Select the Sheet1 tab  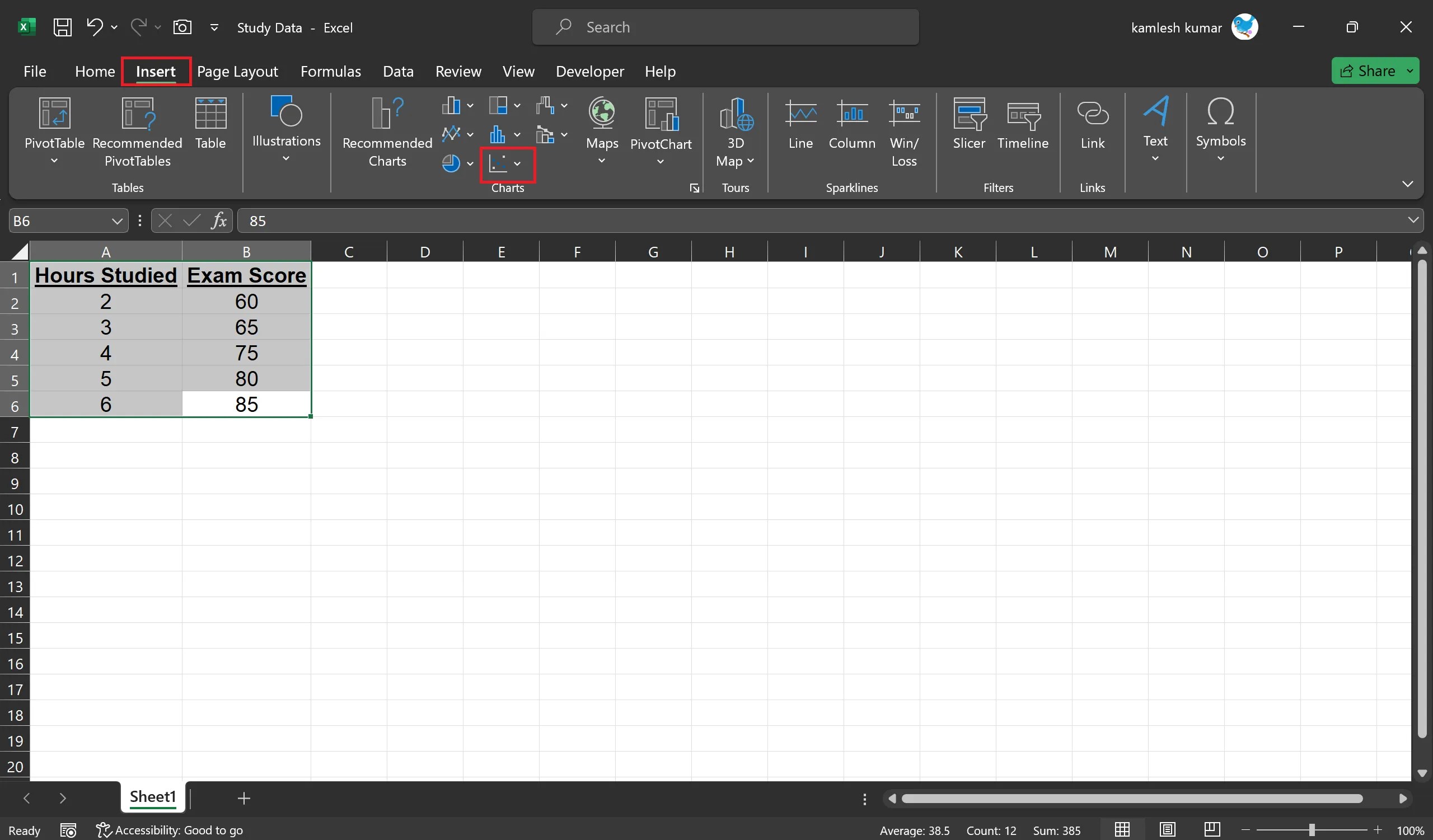pyautogui.click(x=151, y=797)
